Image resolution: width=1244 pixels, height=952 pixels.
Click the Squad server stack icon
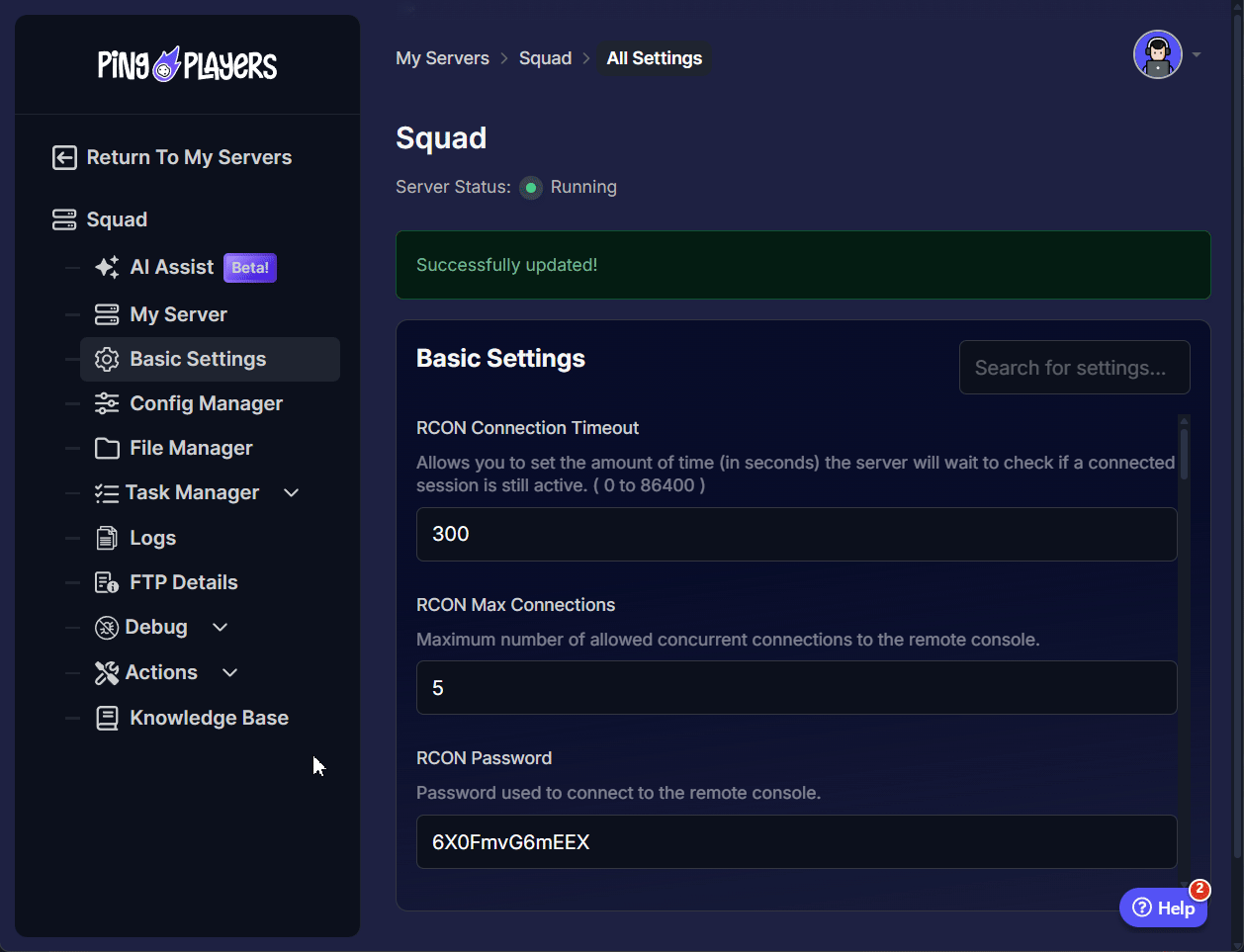coord(64,219)
